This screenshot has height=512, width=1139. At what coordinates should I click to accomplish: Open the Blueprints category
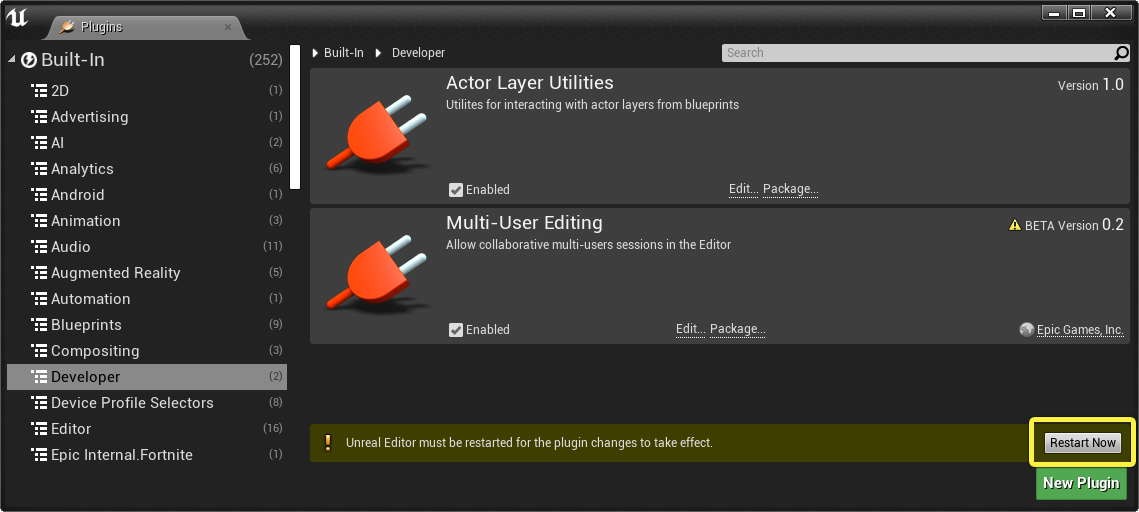(x=147, y=325)
